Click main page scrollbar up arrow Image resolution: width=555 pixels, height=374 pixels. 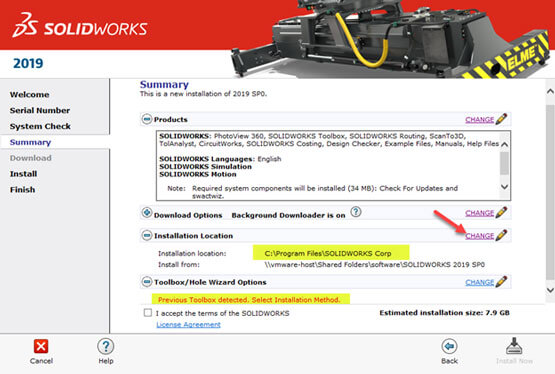click(550, 92)
